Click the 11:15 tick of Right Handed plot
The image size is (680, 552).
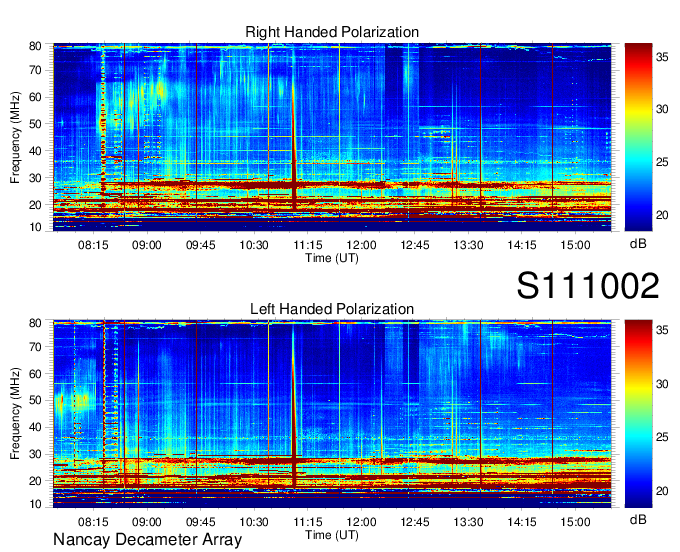tap(307, 245)
